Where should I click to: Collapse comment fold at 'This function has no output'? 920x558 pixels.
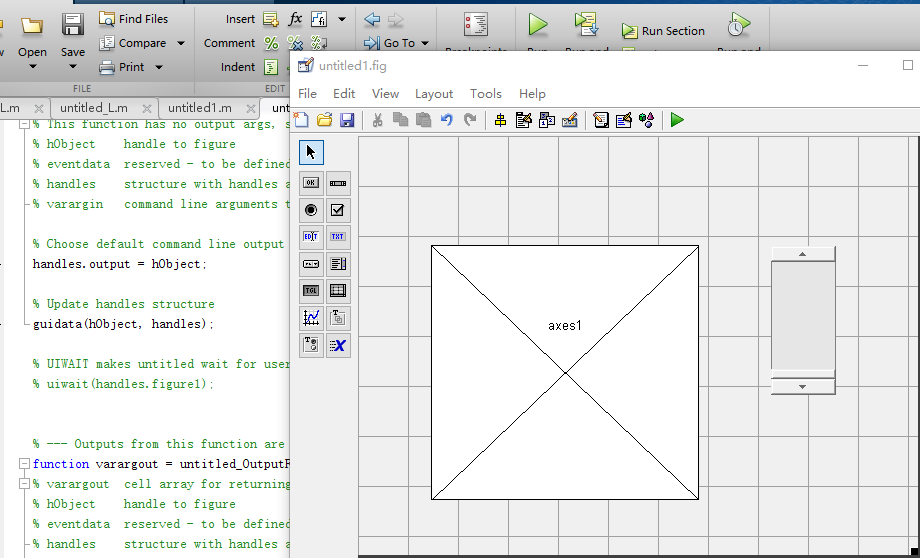[x=24, y=124]
